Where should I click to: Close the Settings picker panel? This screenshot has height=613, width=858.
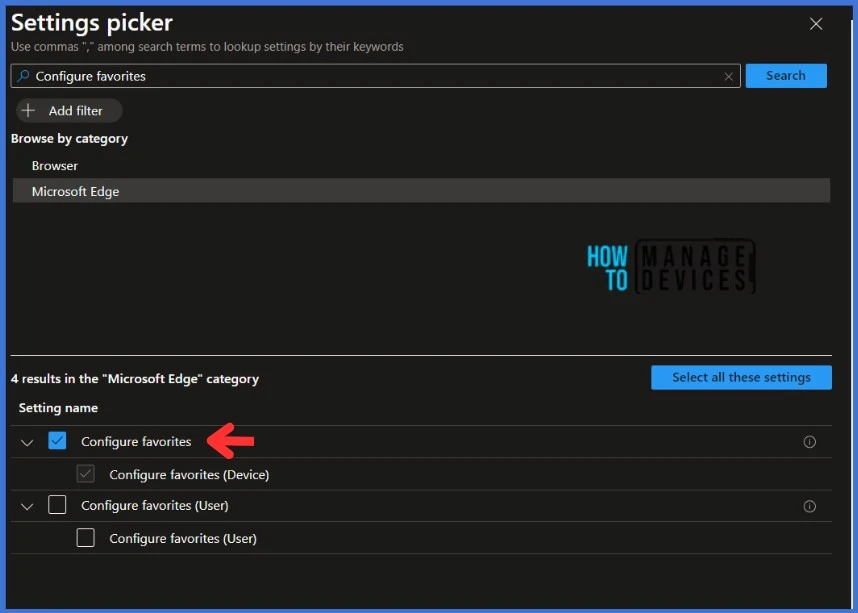pyautogui.click(x=816, y=24)
